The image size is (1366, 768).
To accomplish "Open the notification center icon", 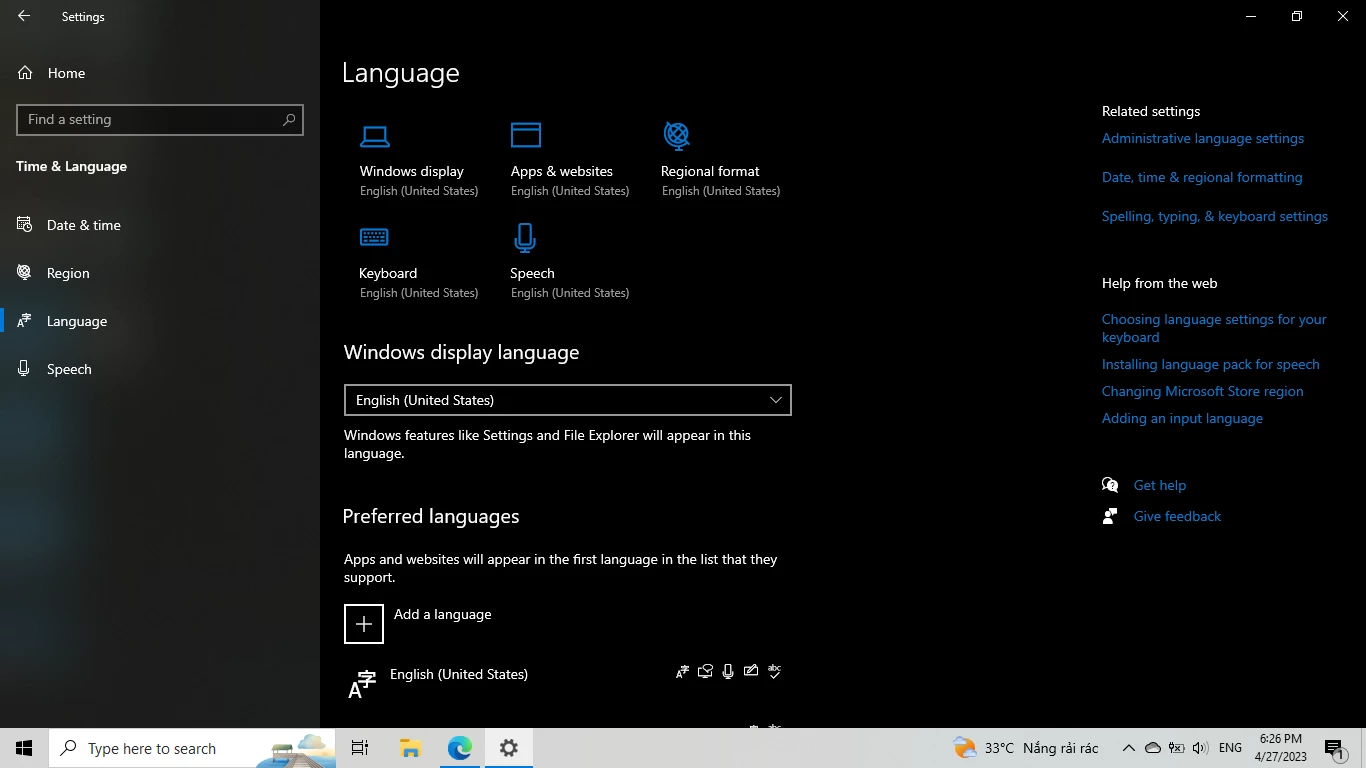I will tap(1334, 748).
